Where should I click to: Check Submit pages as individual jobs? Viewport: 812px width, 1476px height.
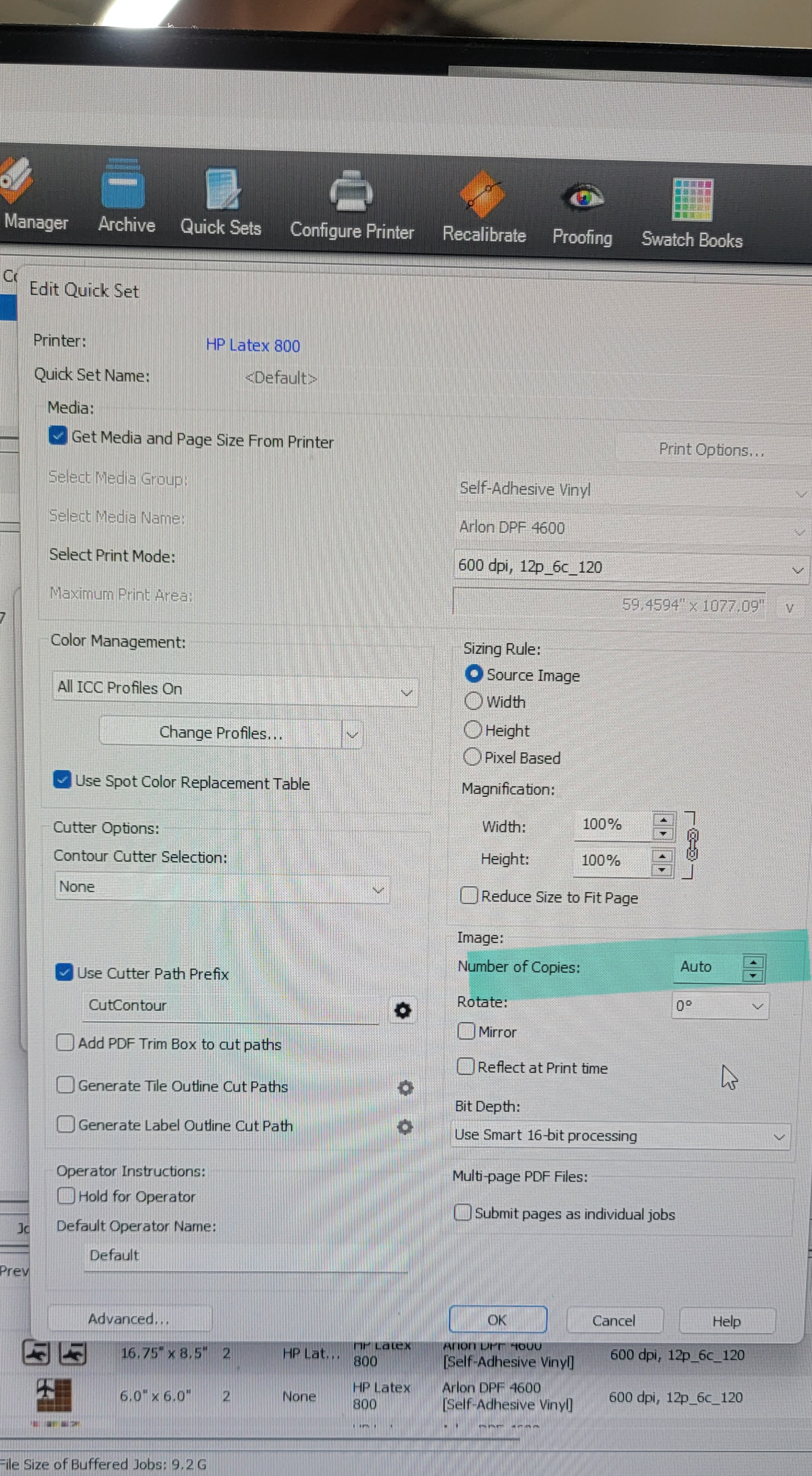(x=463, y=1213)
